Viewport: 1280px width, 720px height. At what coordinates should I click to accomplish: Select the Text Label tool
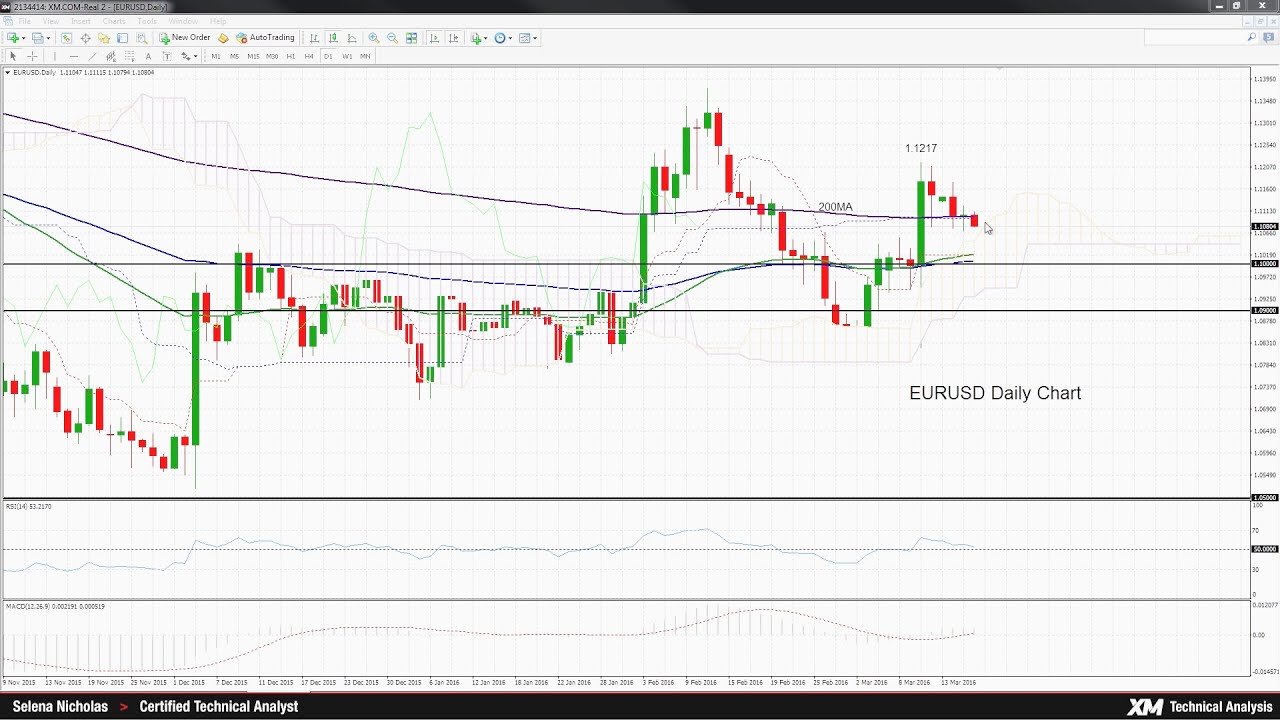tap(167, 56)
